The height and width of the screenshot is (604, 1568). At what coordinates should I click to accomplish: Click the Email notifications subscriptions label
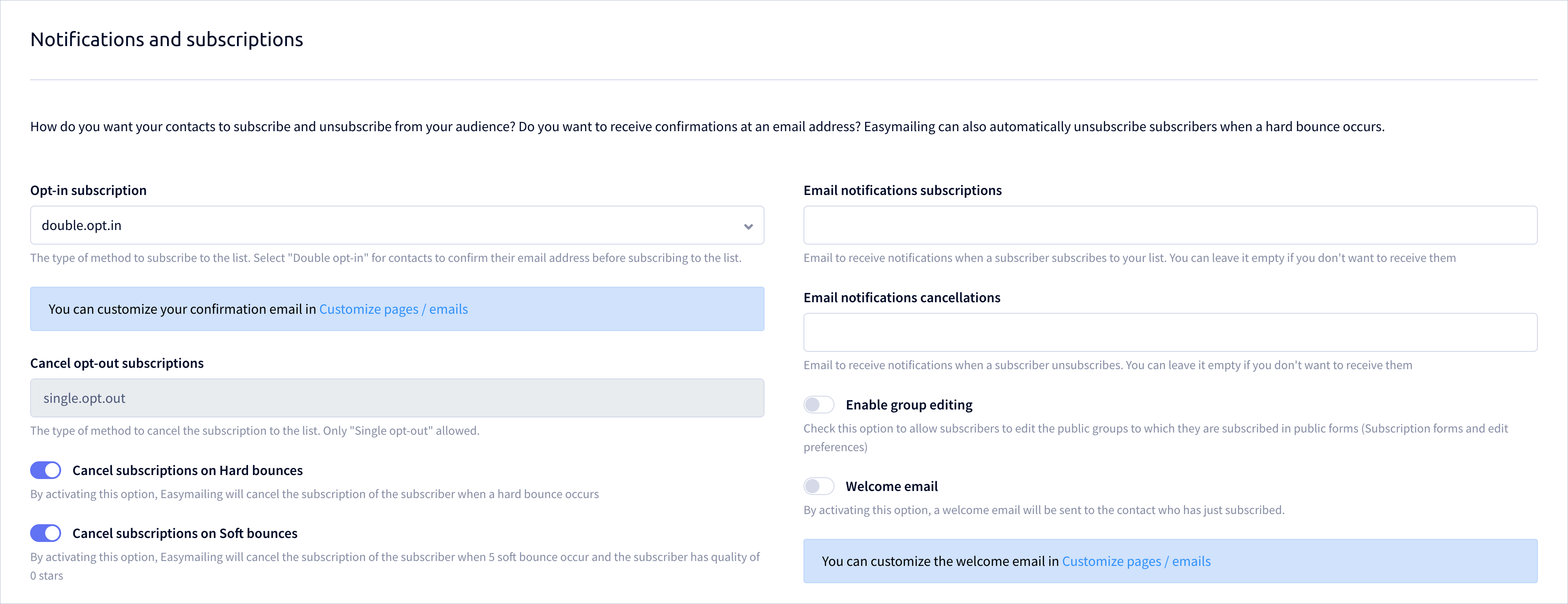(x=902, y=191)
